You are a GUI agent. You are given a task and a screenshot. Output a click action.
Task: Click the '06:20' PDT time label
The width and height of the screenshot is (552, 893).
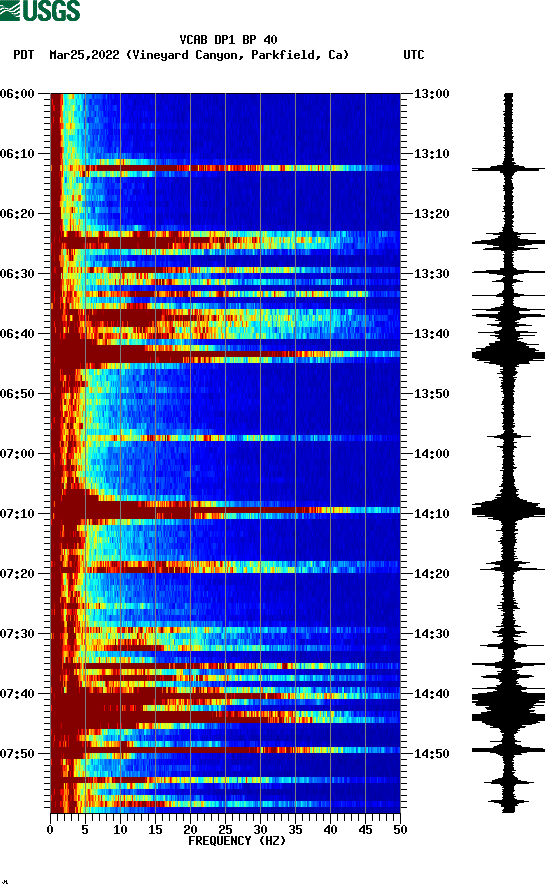(x=17, y=214)
